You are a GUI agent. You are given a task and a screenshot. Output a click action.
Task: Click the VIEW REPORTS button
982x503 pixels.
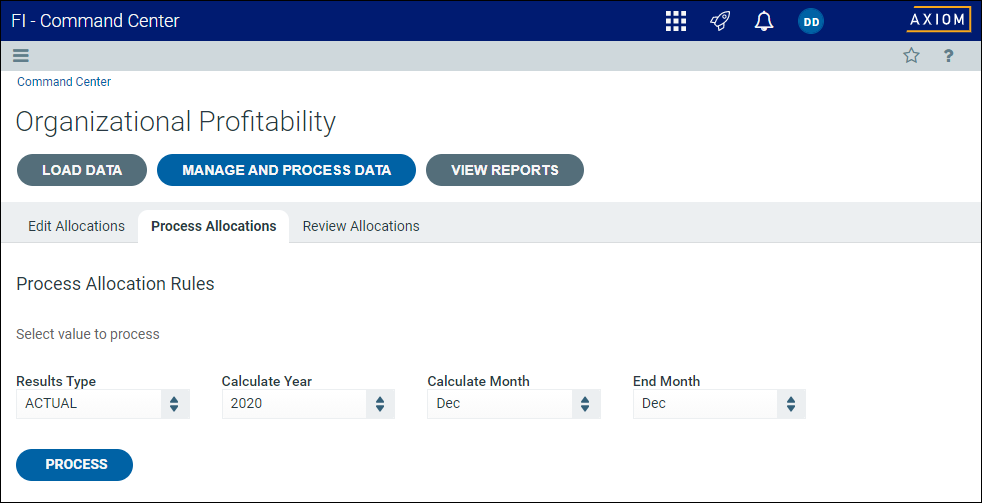(x=505, y=170)
